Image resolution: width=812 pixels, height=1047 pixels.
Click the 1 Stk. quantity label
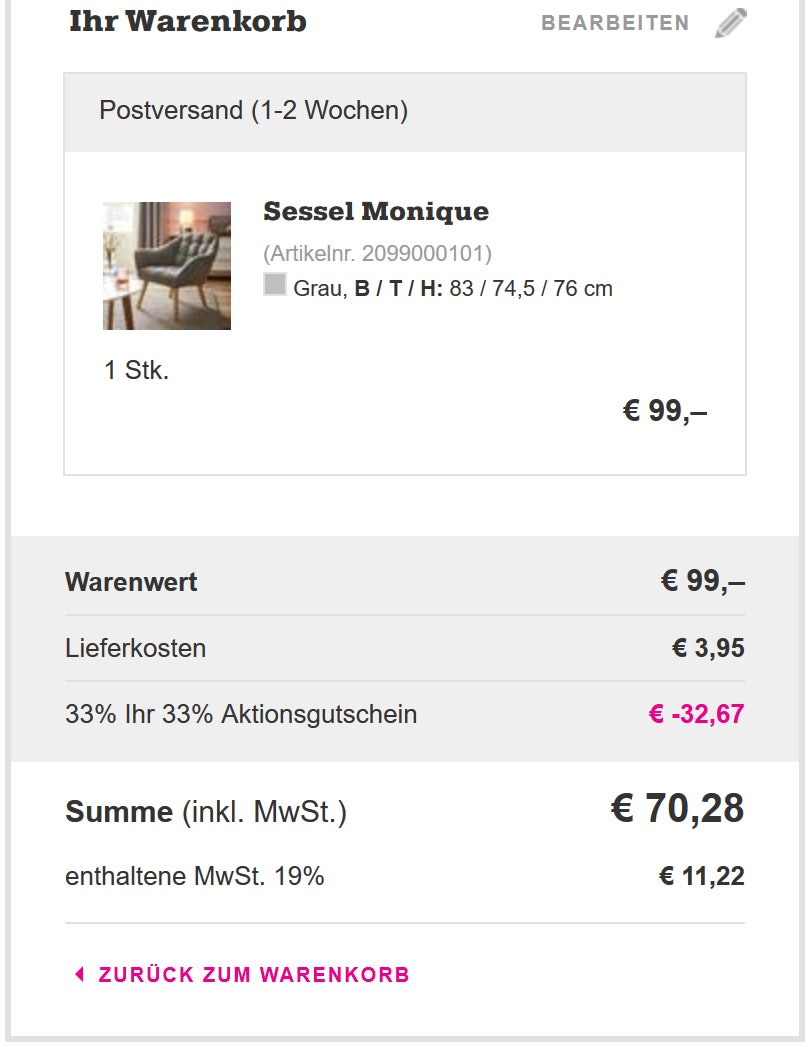tap(136, 371)
